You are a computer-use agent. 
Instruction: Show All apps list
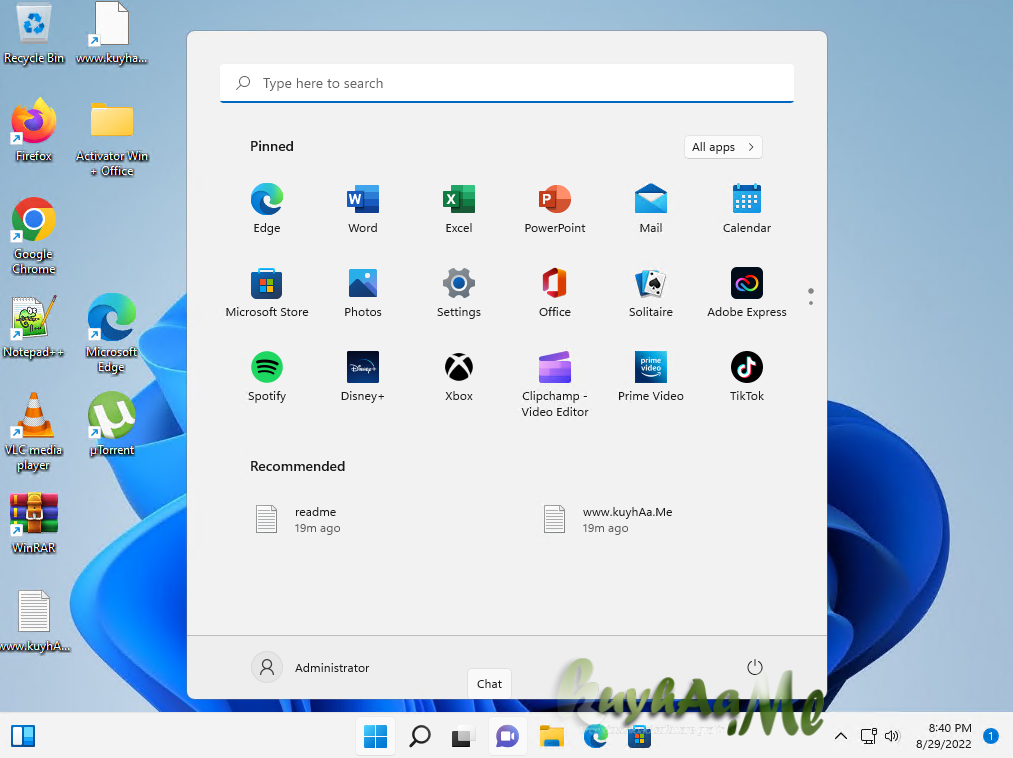tap(723, 147)
